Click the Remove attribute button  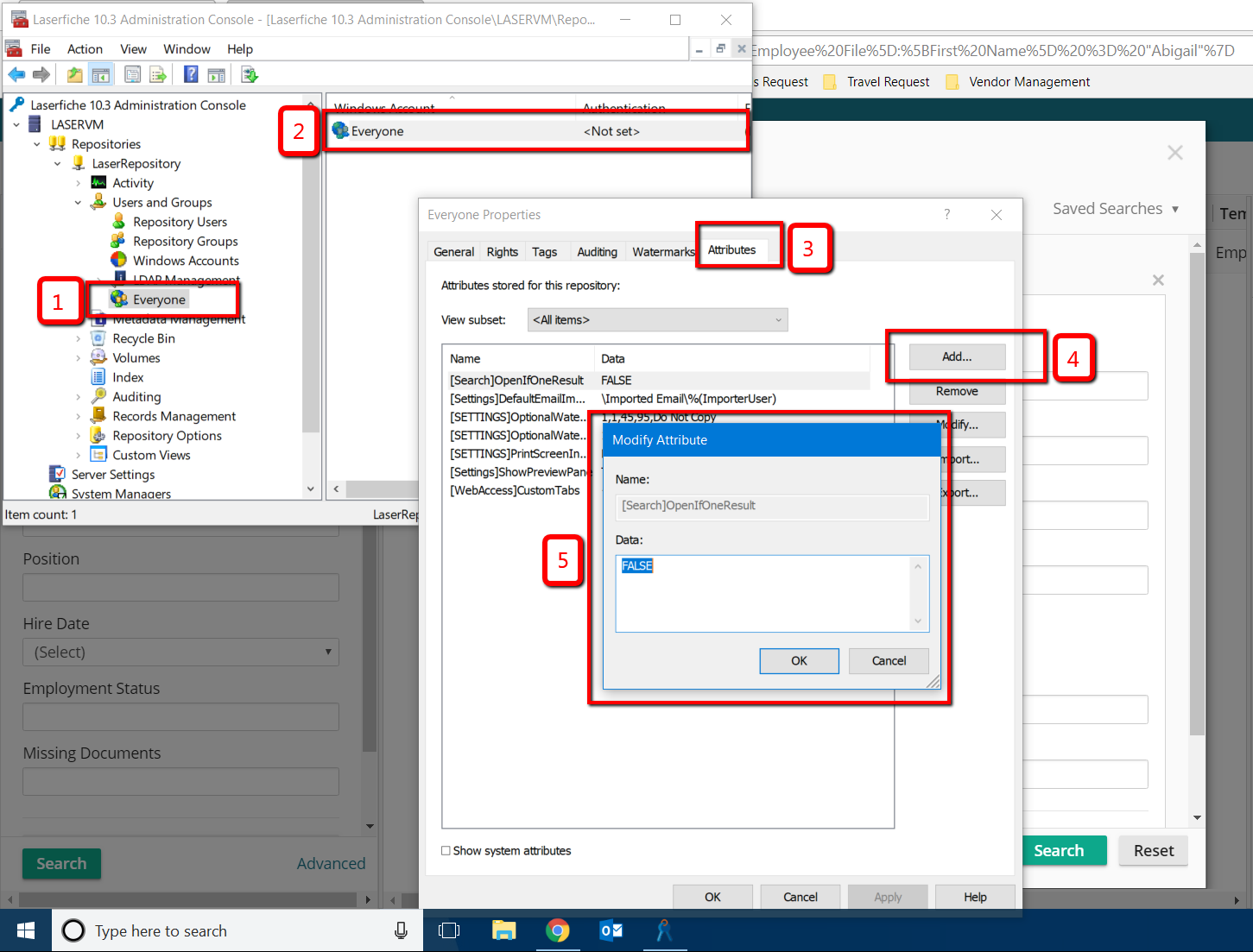pyautogui.click(x=957, y=391)
